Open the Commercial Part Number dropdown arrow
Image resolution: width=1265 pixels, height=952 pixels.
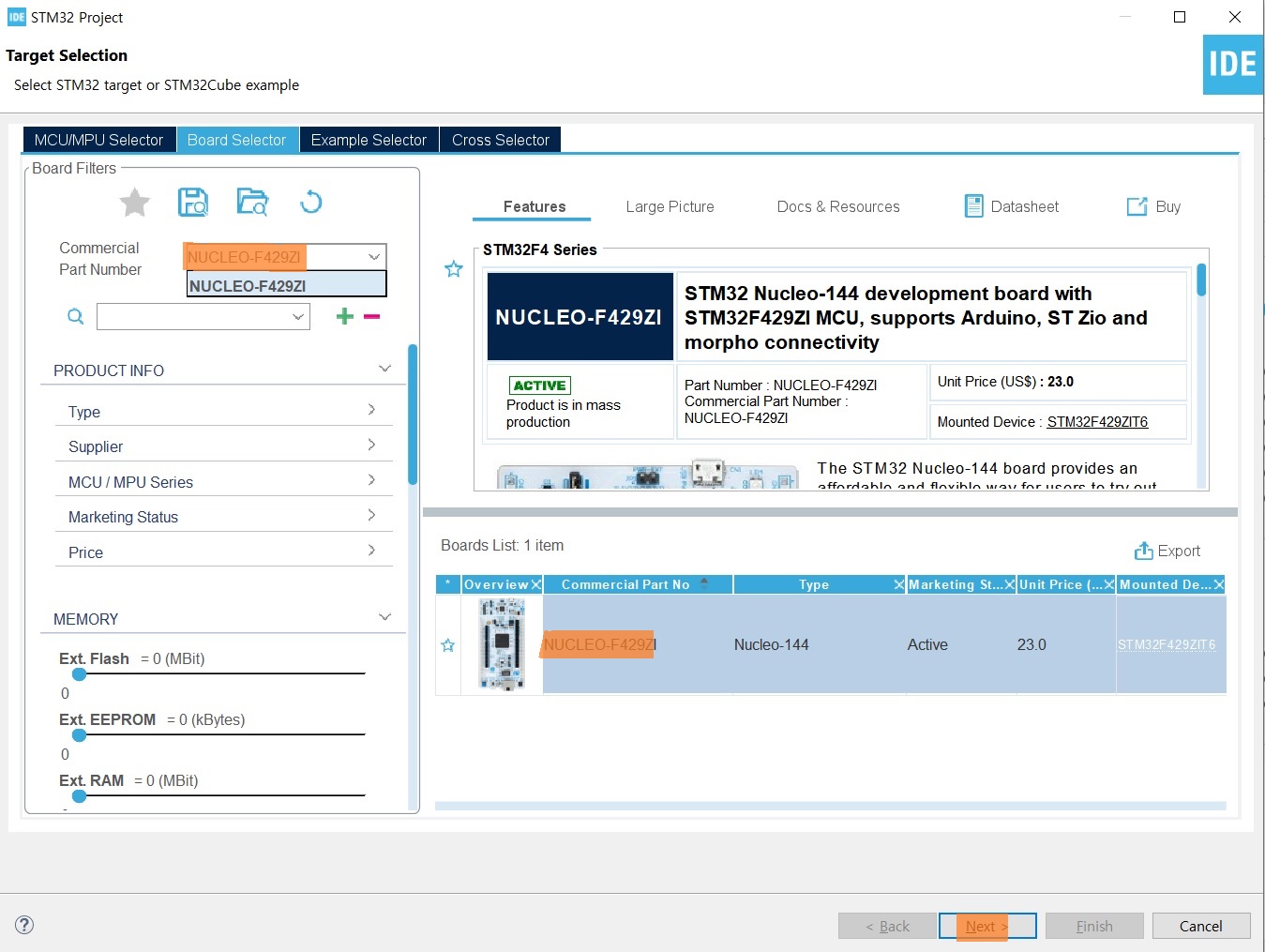tap(373, 257)
